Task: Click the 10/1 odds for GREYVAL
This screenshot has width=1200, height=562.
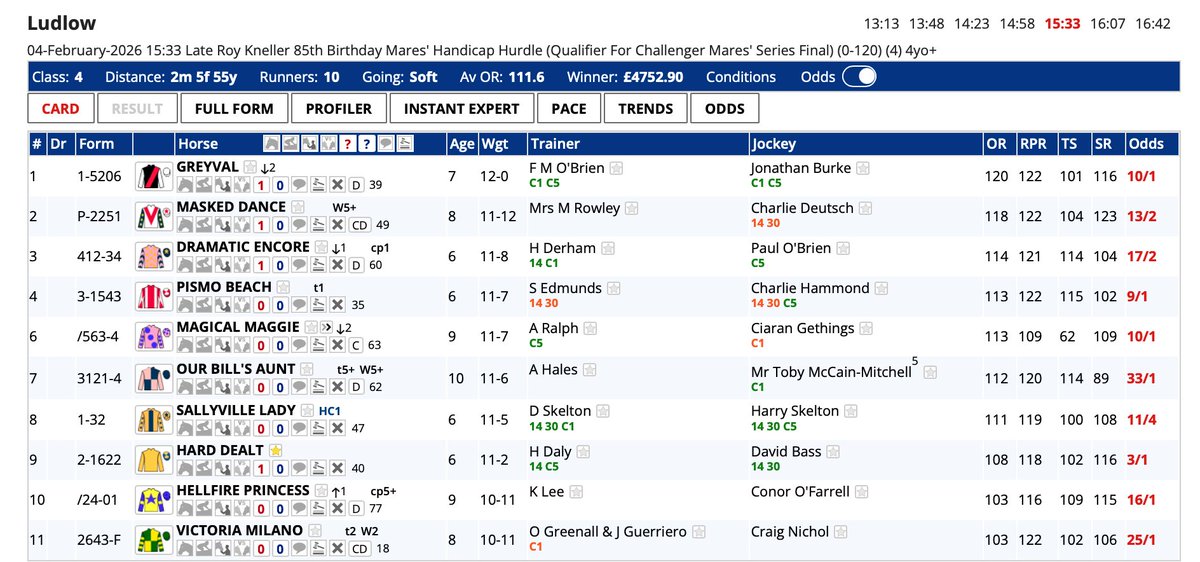Action: 1143,176
